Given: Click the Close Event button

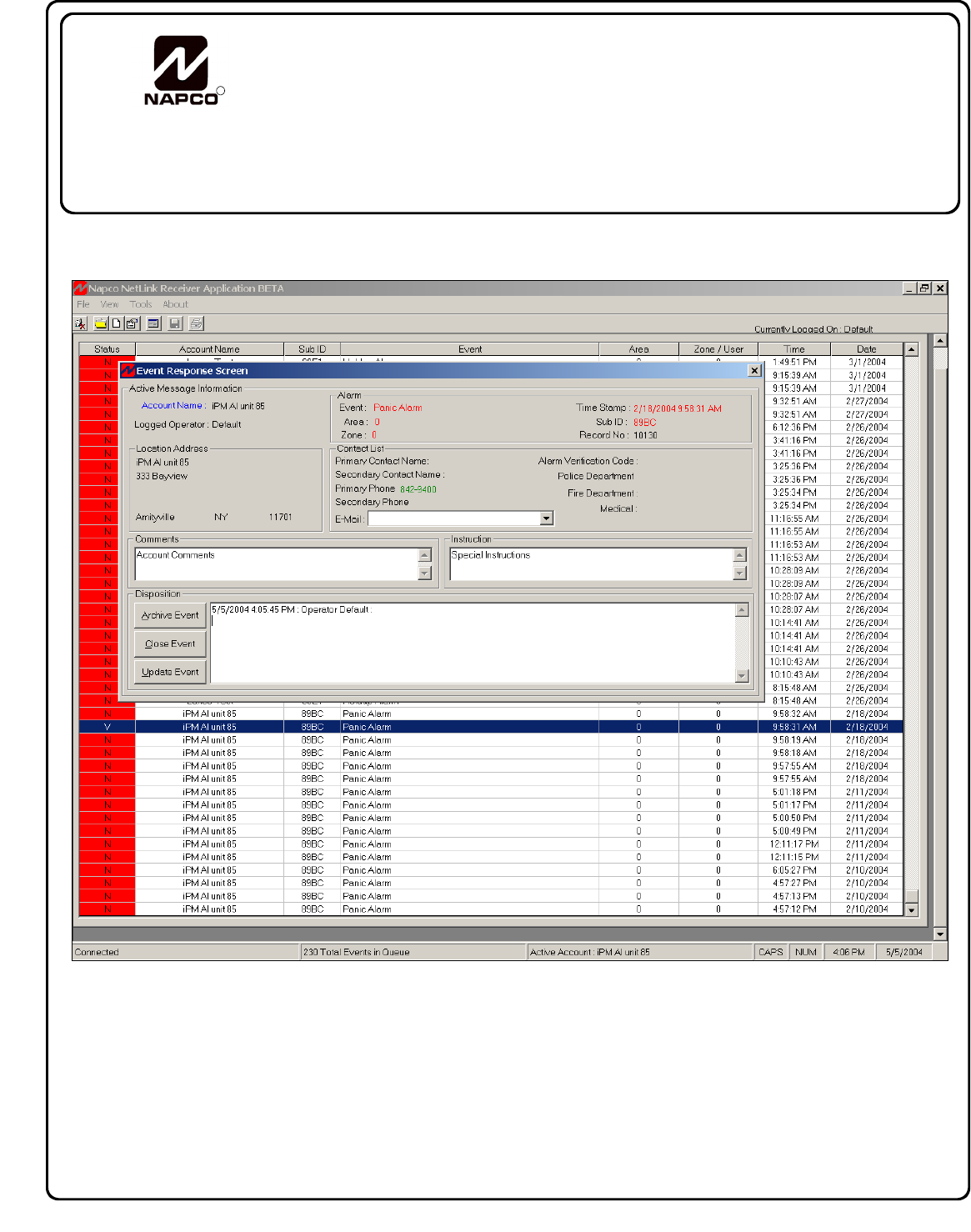Looking at the screenshot, I should (x=170, y=644).
